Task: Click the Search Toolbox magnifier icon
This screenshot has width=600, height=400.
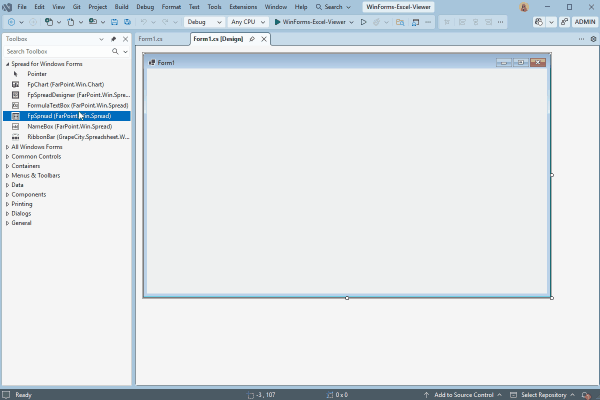Action: (x=115, y=51)
